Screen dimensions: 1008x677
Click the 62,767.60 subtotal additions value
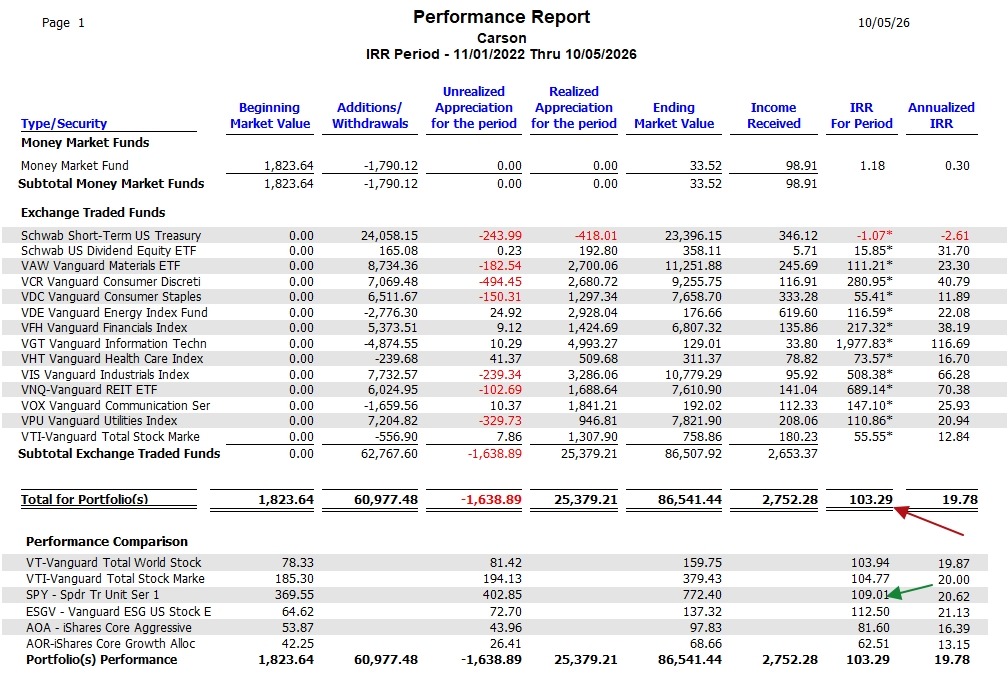(389, 453)
